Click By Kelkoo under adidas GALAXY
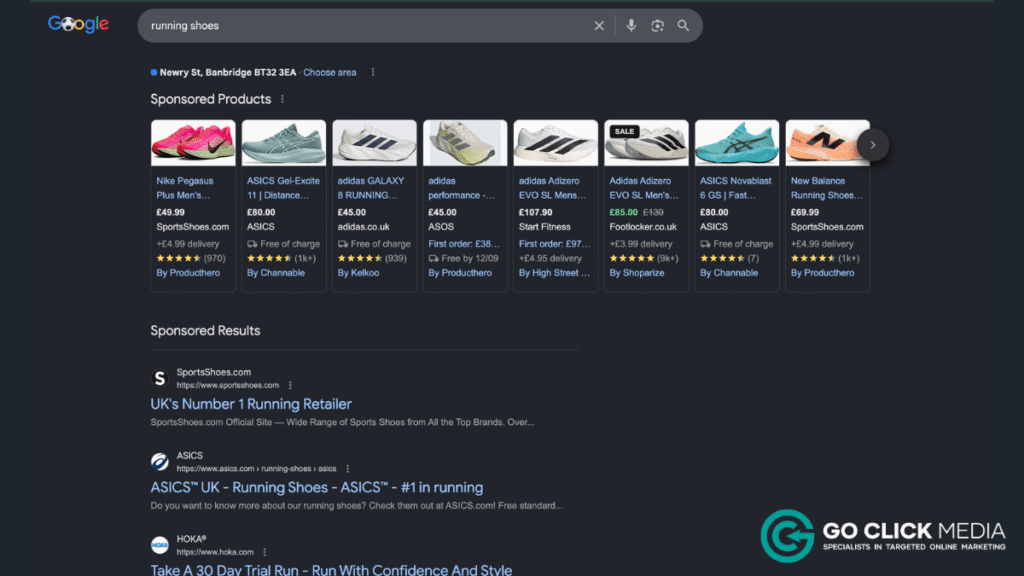 click(x=359, y=273)
